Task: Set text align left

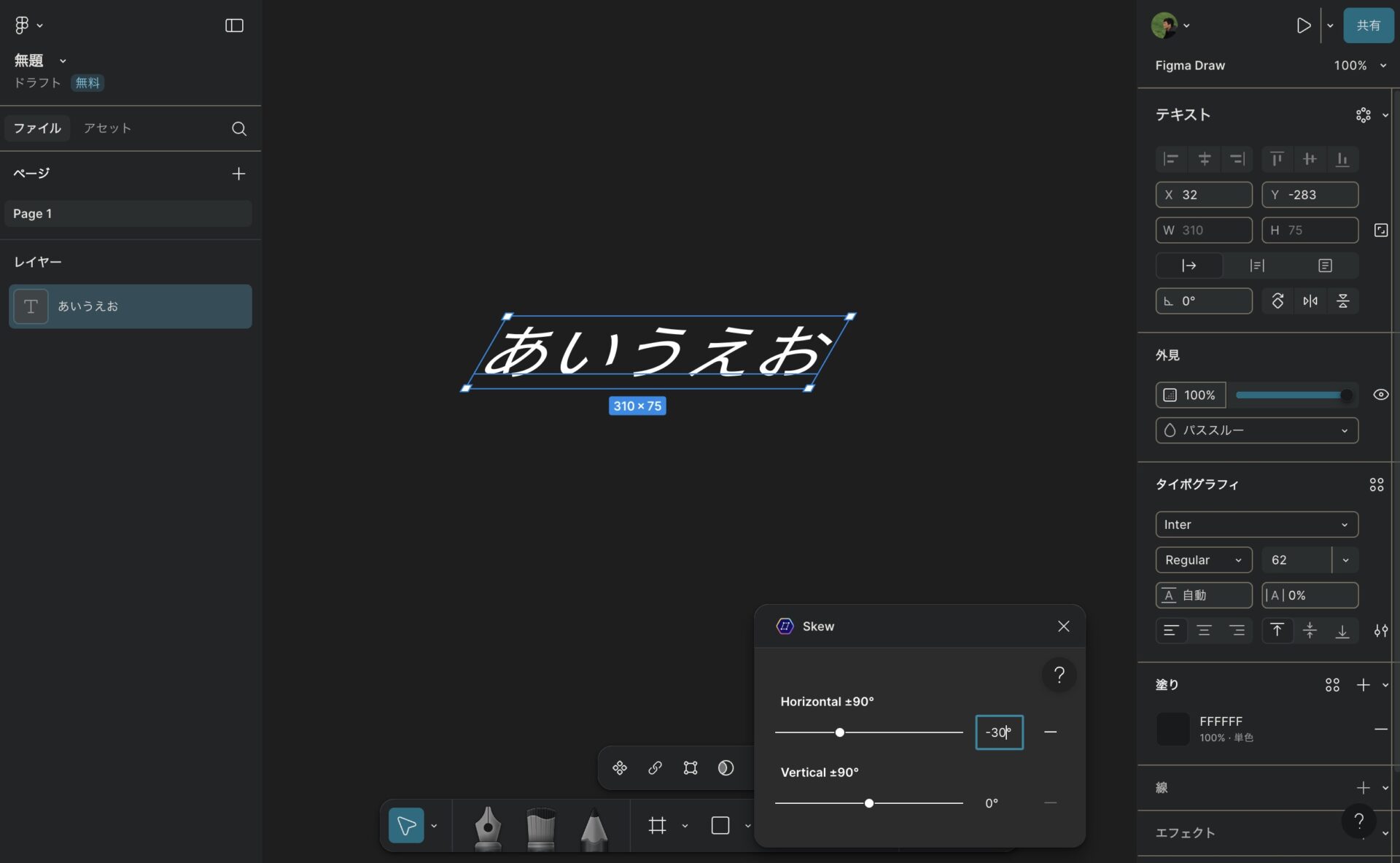Action: click(1171, 631)
